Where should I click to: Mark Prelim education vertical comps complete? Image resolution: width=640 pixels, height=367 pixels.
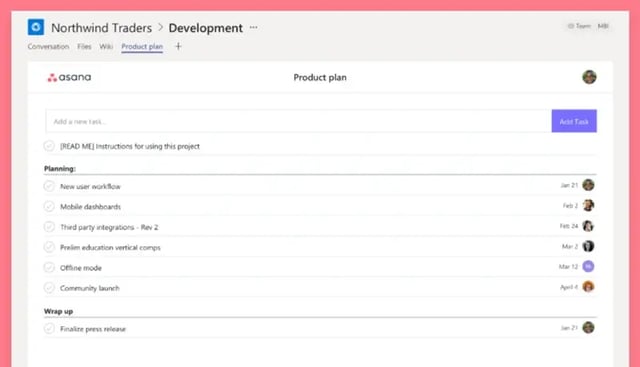coord(49,247)
